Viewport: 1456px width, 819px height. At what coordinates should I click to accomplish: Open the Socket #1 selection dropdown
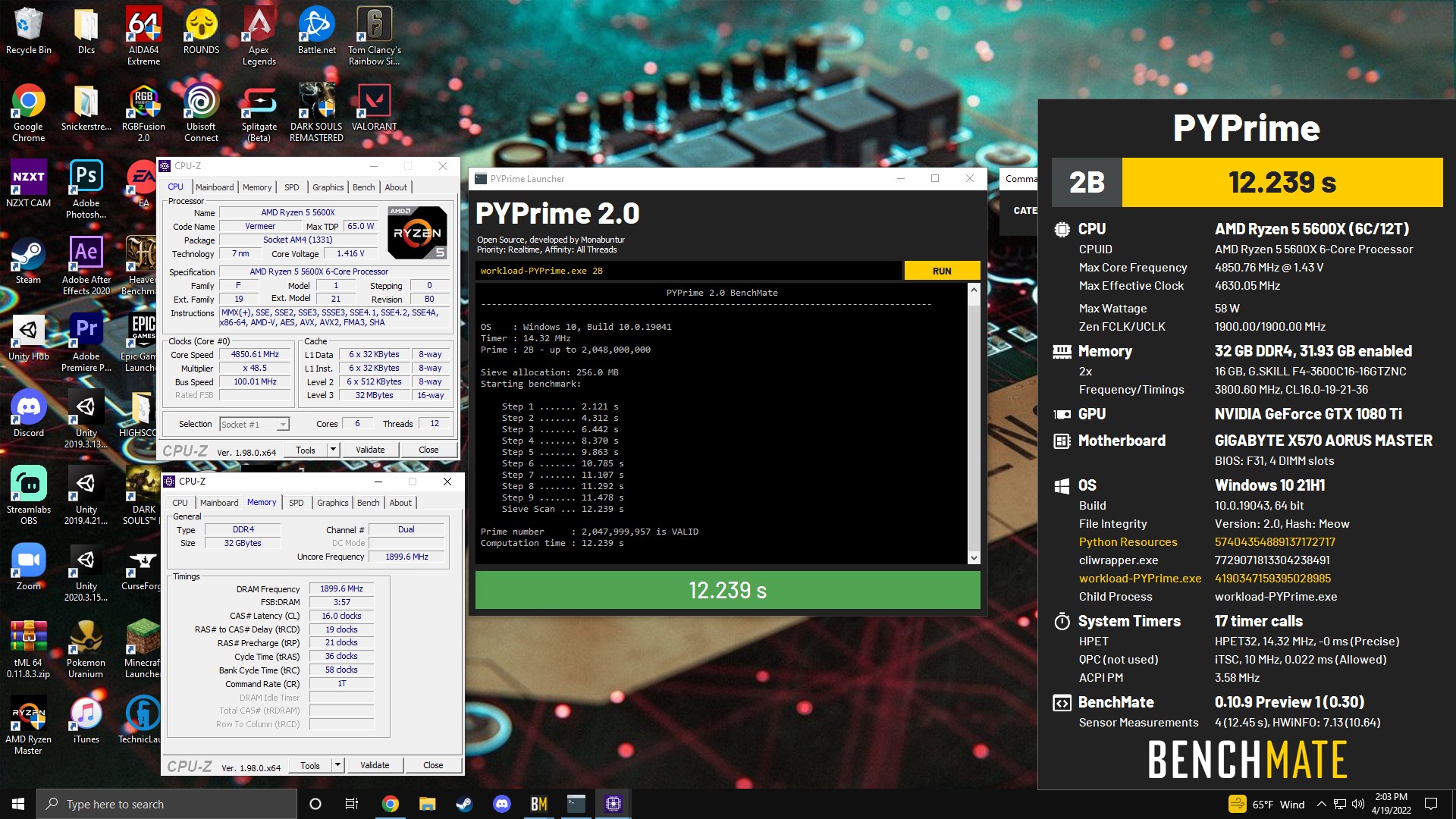[x=254, y=425]
